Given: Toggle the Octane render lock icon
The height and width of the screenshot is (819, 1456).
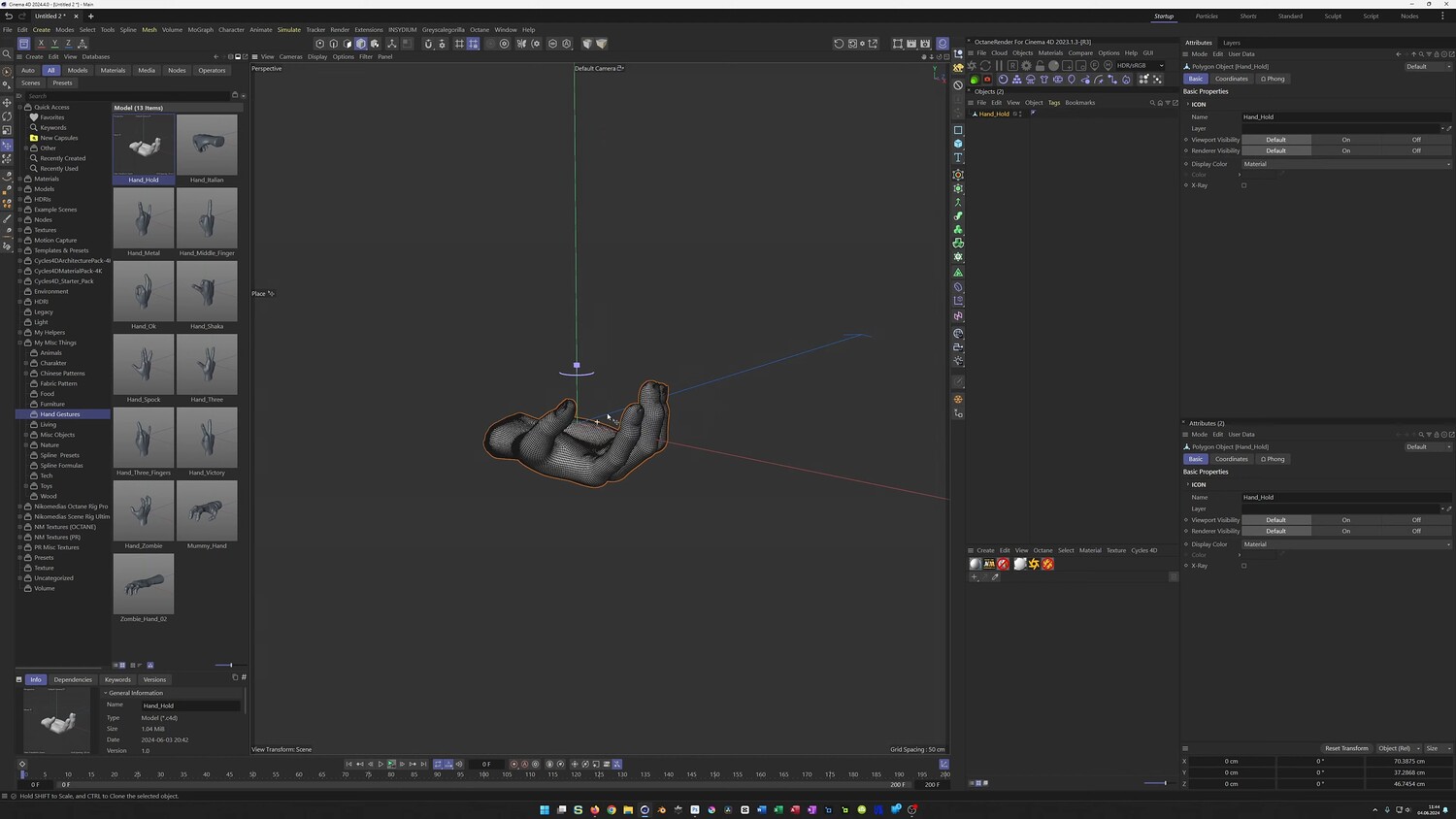Looking at the screenshot, I should [x=1040, y=66].
